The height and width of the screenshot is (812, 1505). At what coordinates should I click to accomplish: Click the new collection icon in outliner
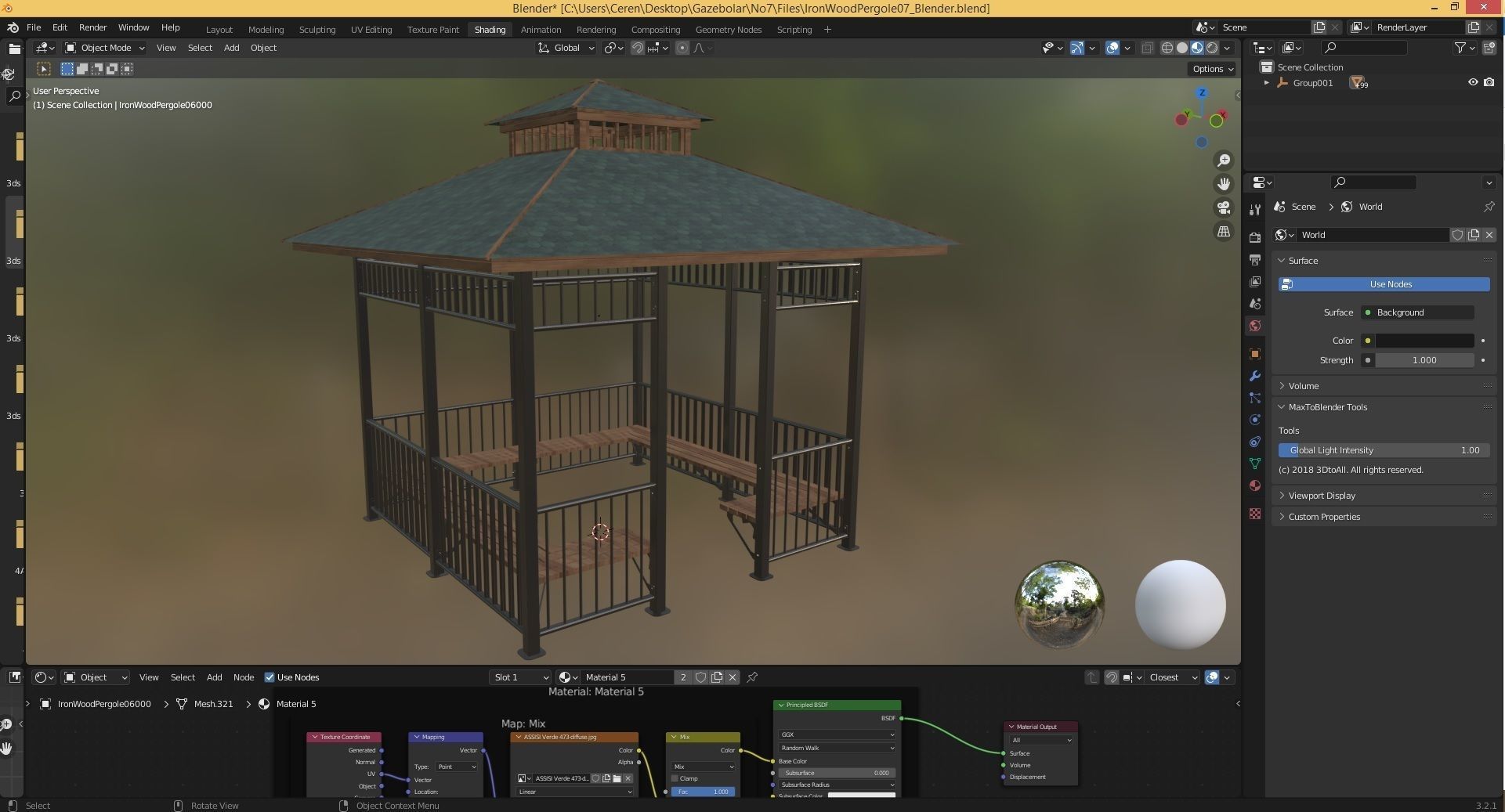[1489, 48]
